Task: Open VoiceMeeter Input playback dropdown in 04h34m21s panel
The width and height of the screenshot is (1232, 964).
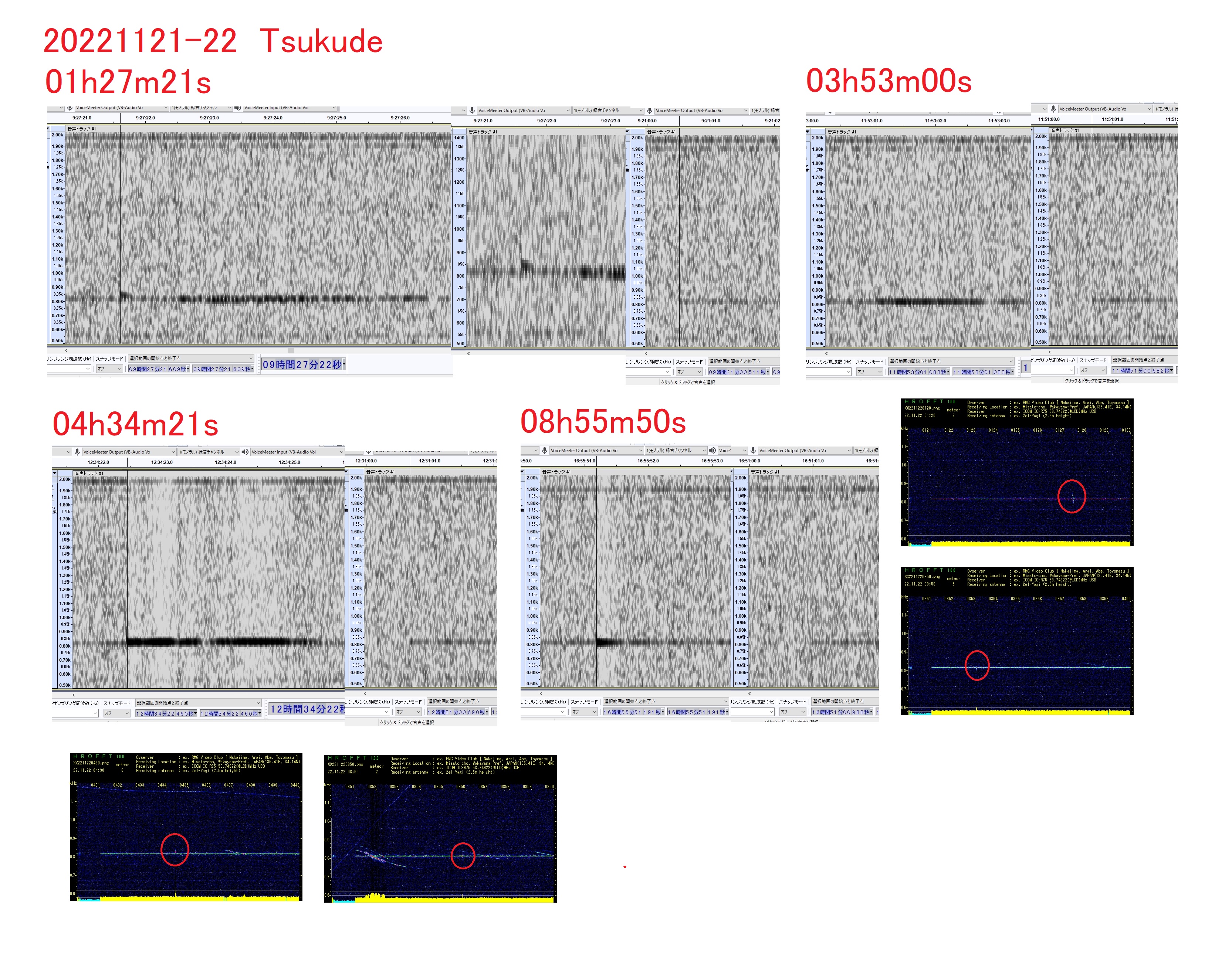Action: tap(341, 452)
